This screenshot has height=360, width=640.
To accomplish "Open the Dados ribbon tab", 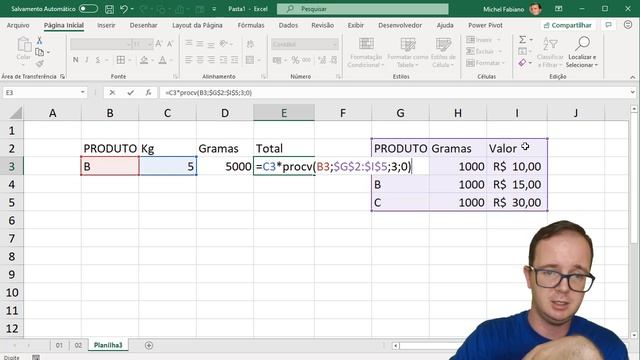I will (288, 25).
